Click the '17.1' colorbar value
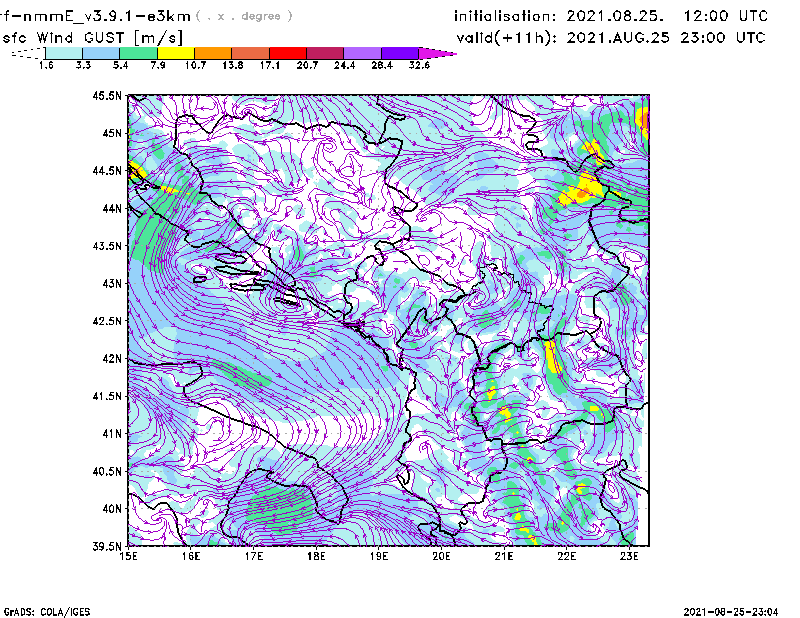 click(x=270, y=65)
